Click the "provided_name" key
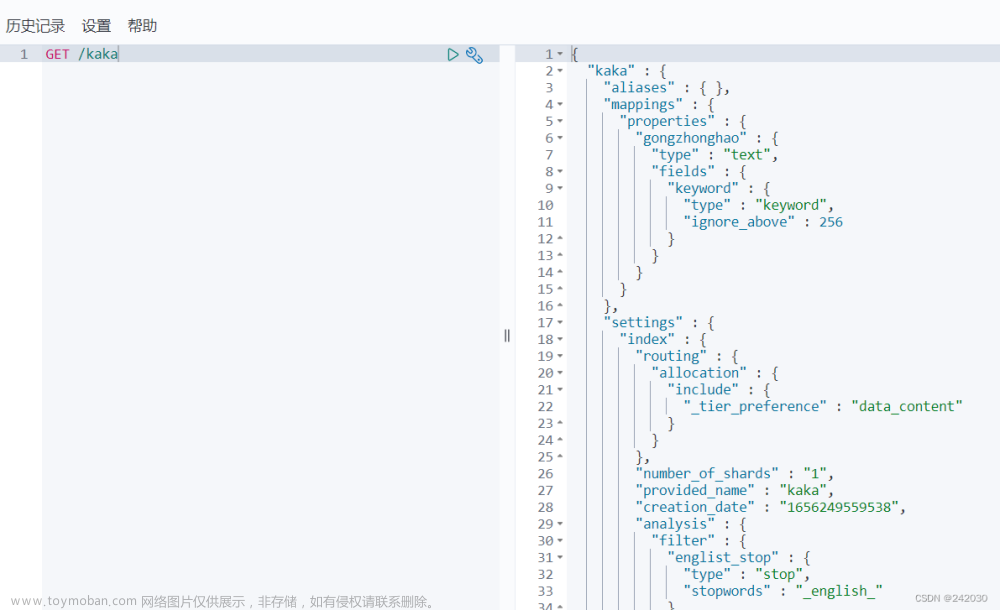The width and height of the screenshot is (1000, 610). pos(695,490)
